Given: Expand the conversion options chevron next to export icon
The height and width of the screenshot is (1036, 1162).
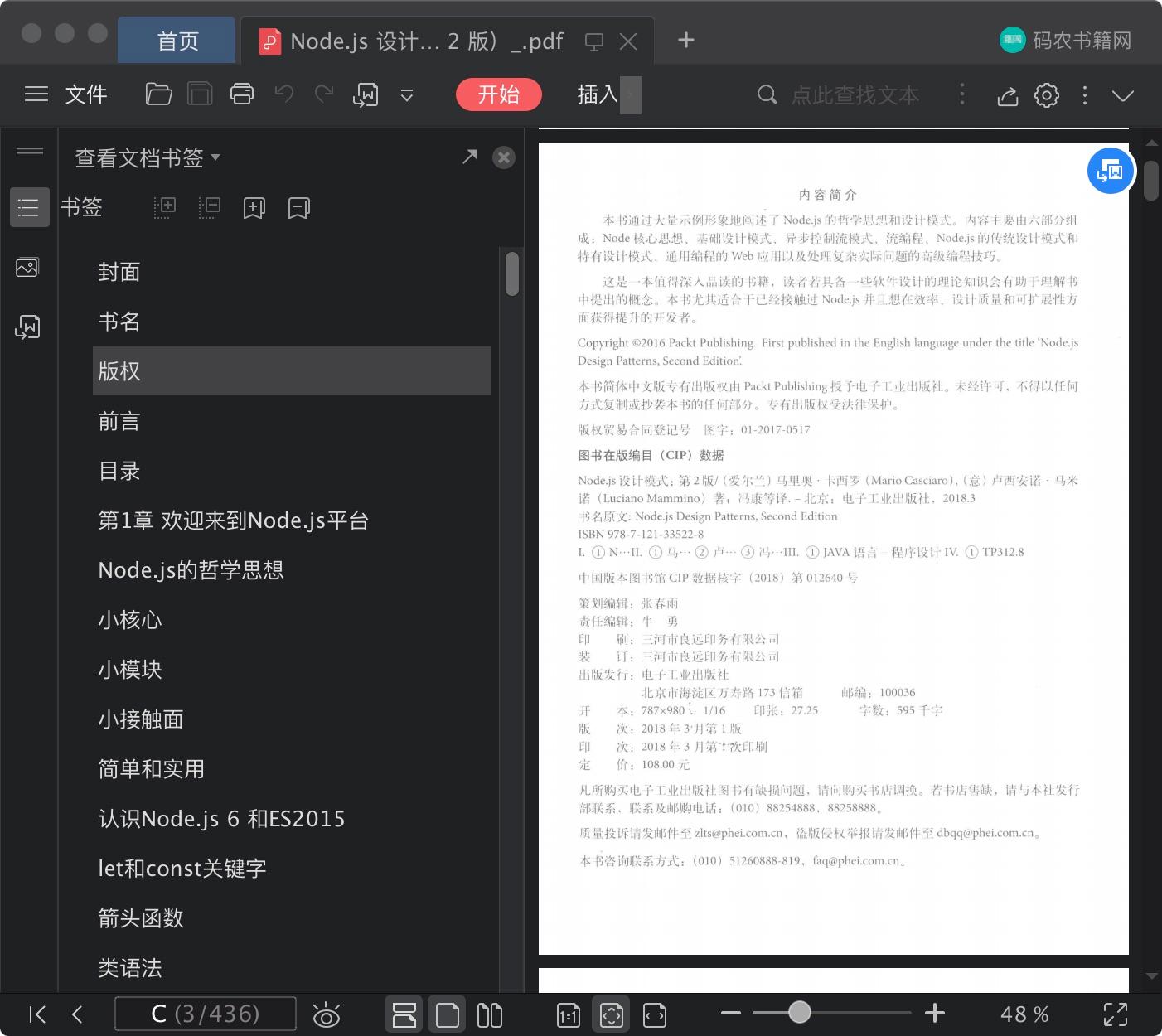Looking at the screenshot, I should click(406, 94).
